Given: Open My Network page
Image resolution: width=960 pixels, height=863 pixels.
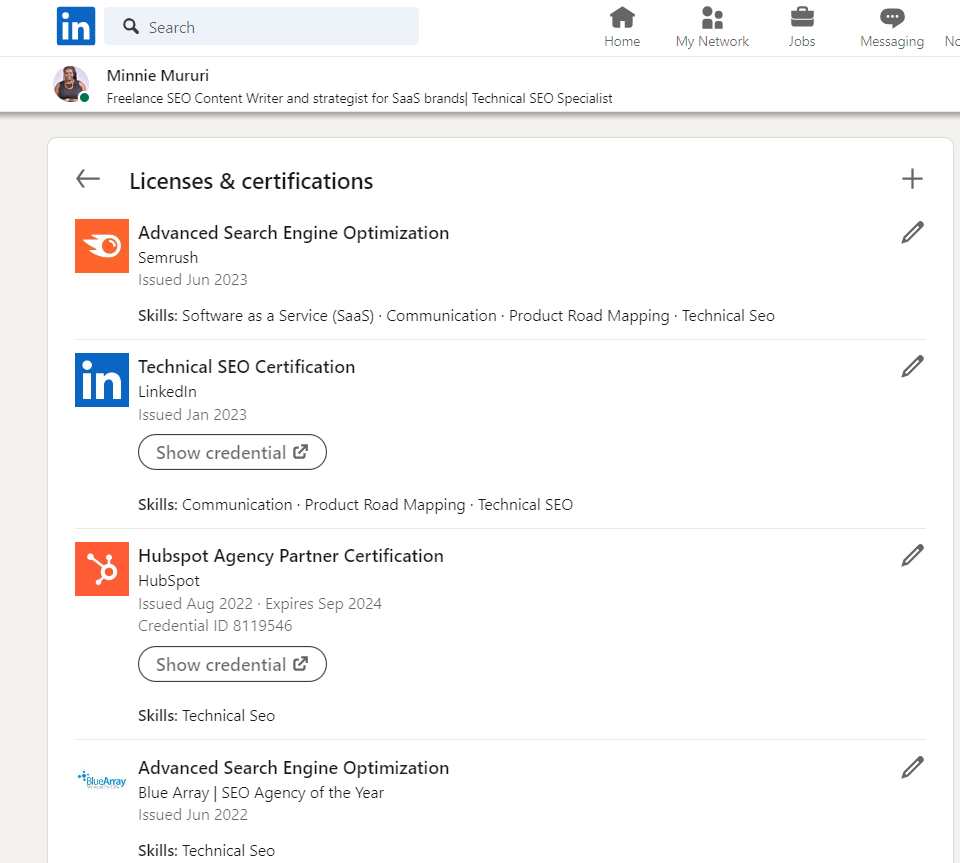Looking at the screenshot, I should tap(712, 27).
